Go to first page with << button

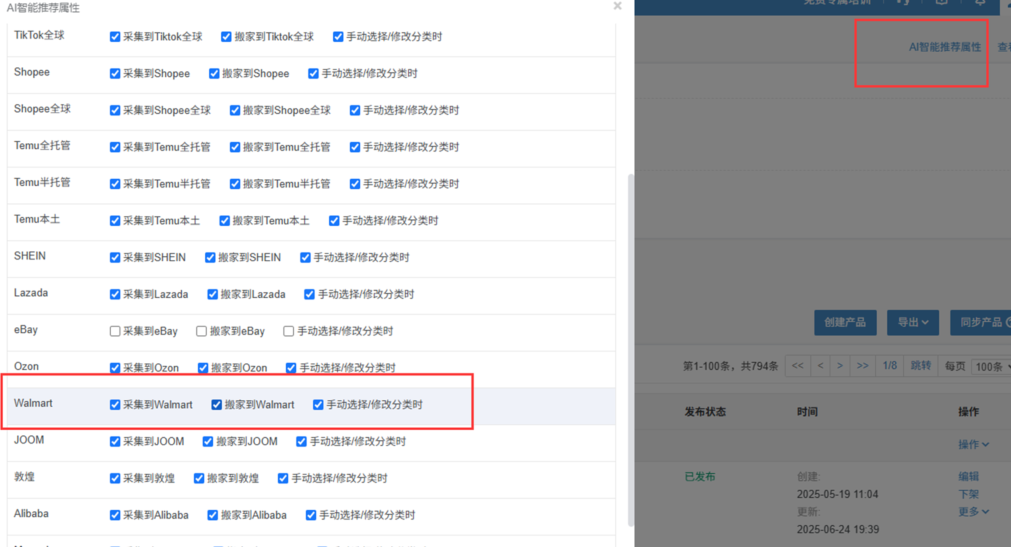click(798, 366)
